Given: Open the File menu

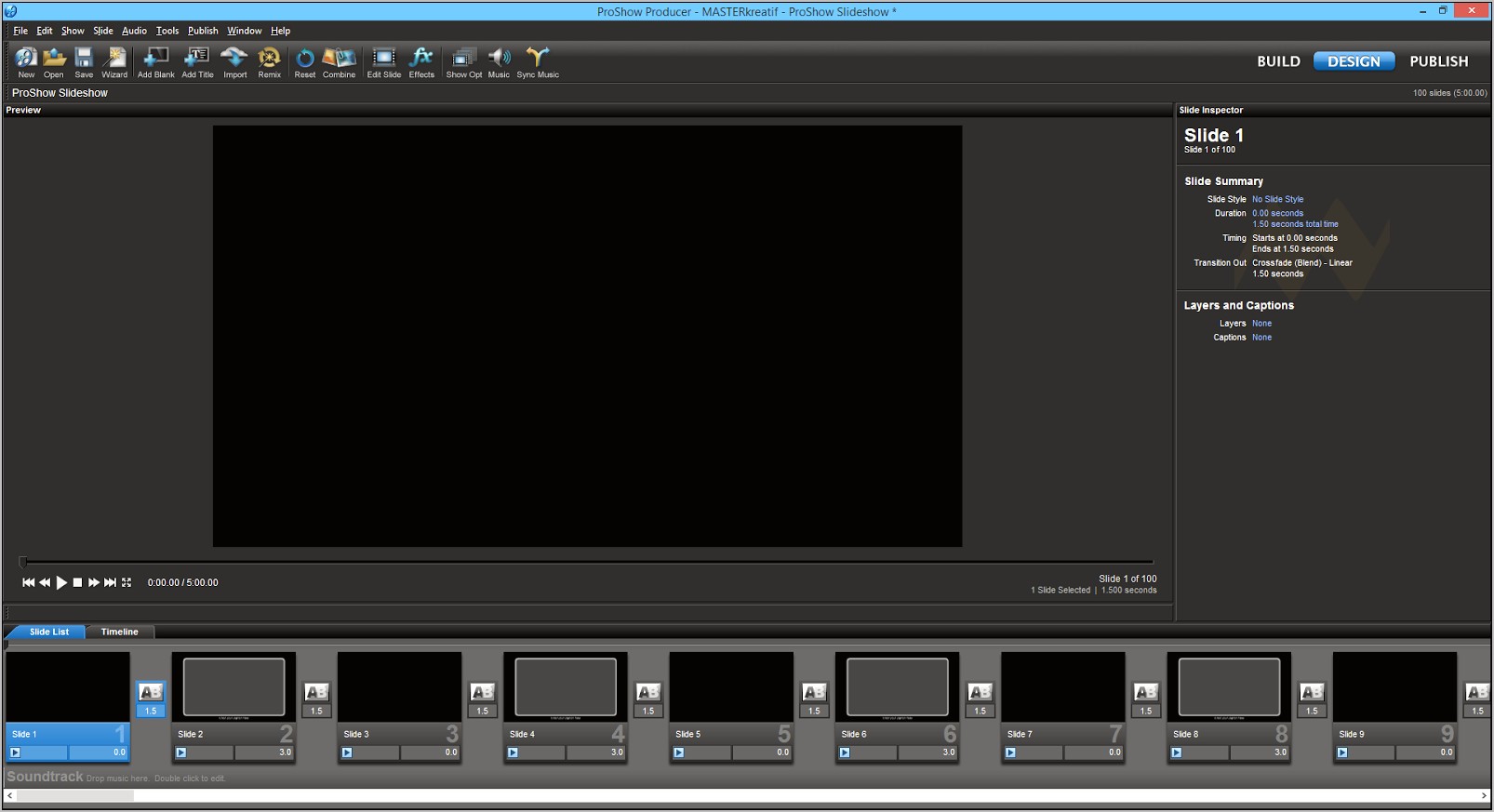Looking at the screenshot, I should pyautogui.click(x=20, y=31).
